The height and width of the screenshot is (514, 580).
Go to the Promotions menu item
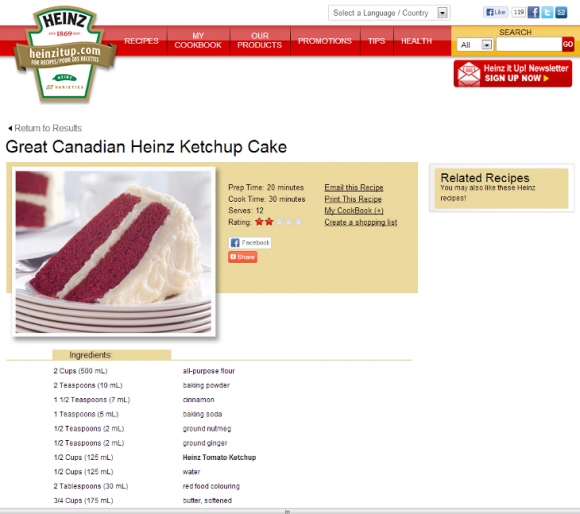pyautogui.click(x=325, y=41)
